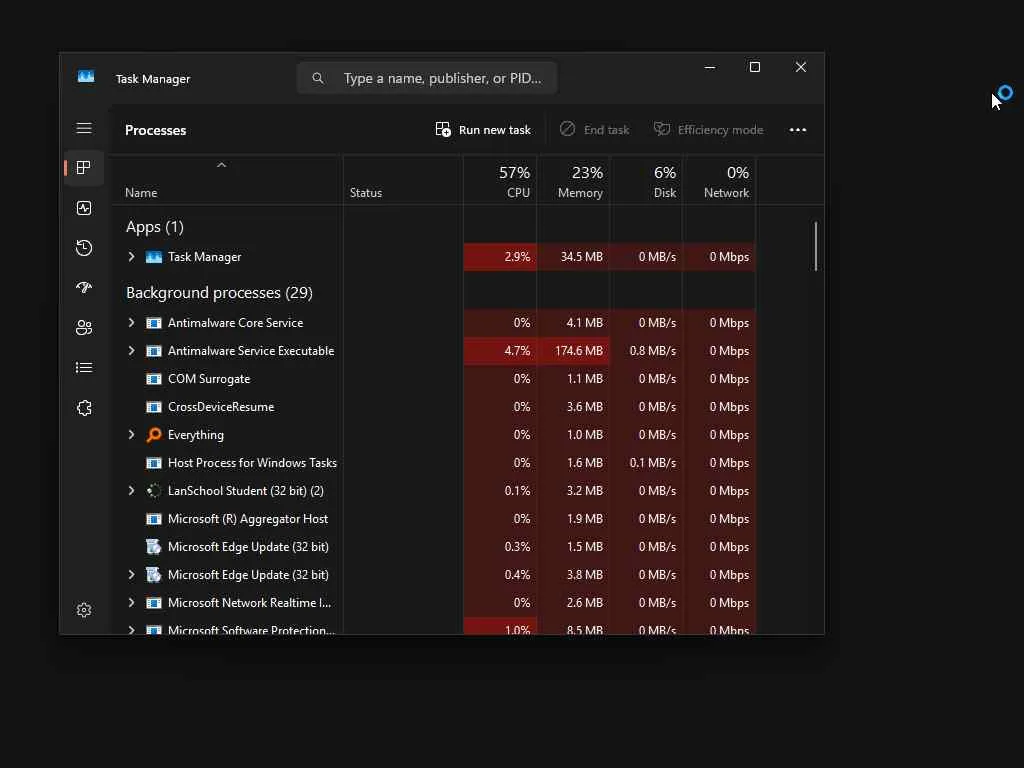This screenshot has width=1024, height=768.
Task: Expand Microsoft Network Realtime process
Action: tap(131, 603)
